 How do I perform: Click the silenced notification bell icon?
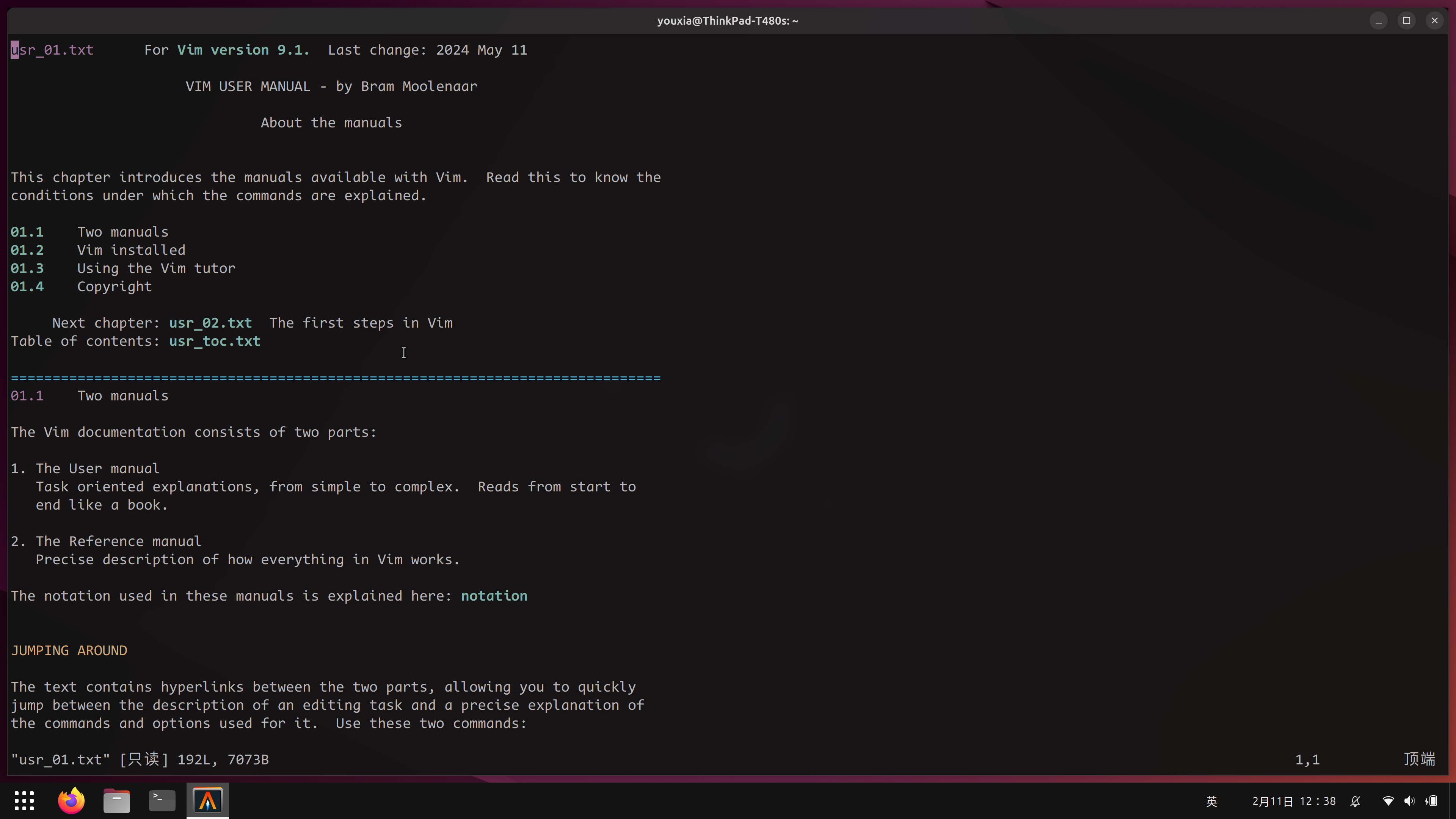click(1356, 801)
